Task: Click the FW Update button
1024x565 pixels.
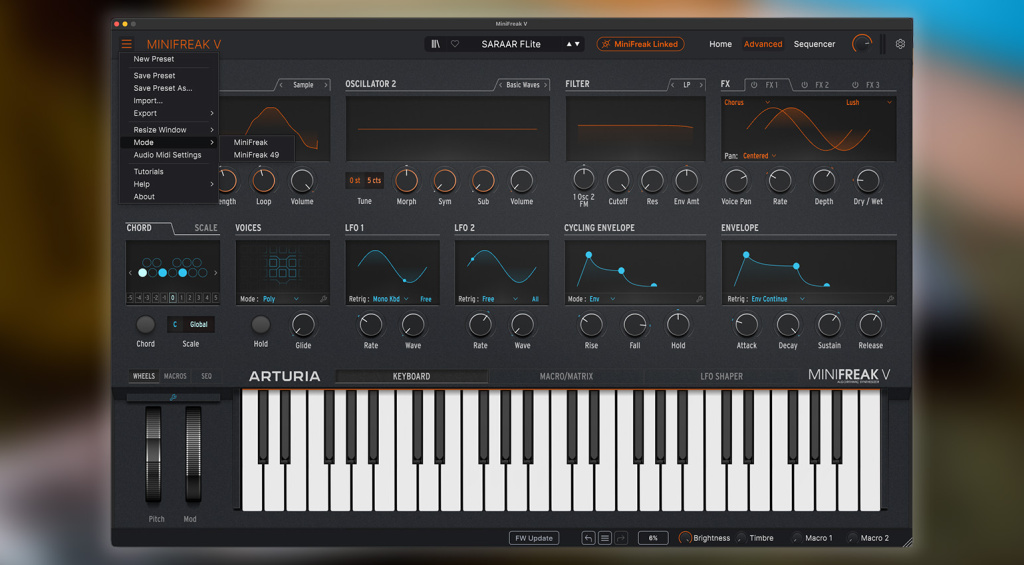Action: coord(534,538)
